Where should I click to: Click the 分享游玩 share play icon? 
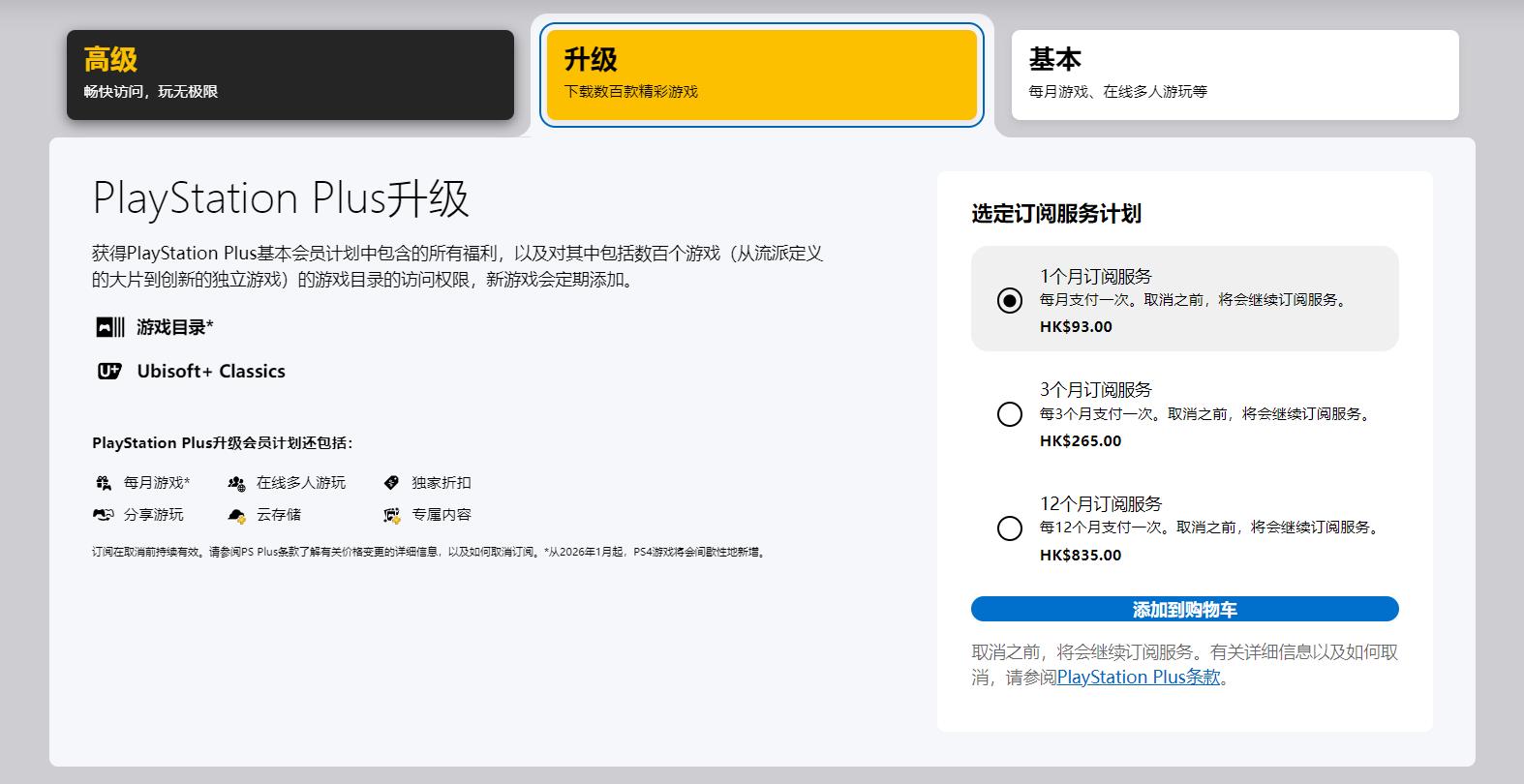[104, 515]
